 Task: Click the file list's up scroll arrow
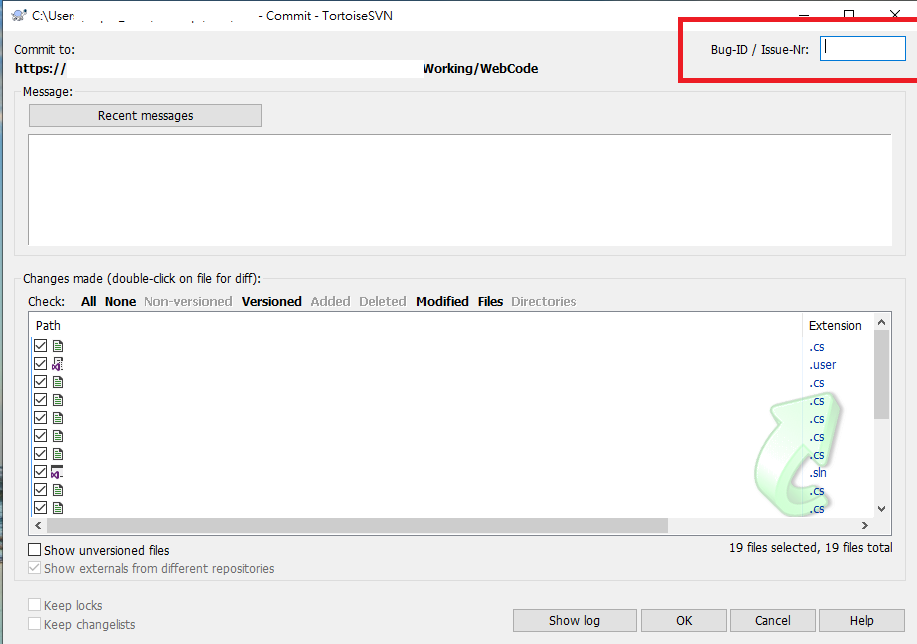881,322
